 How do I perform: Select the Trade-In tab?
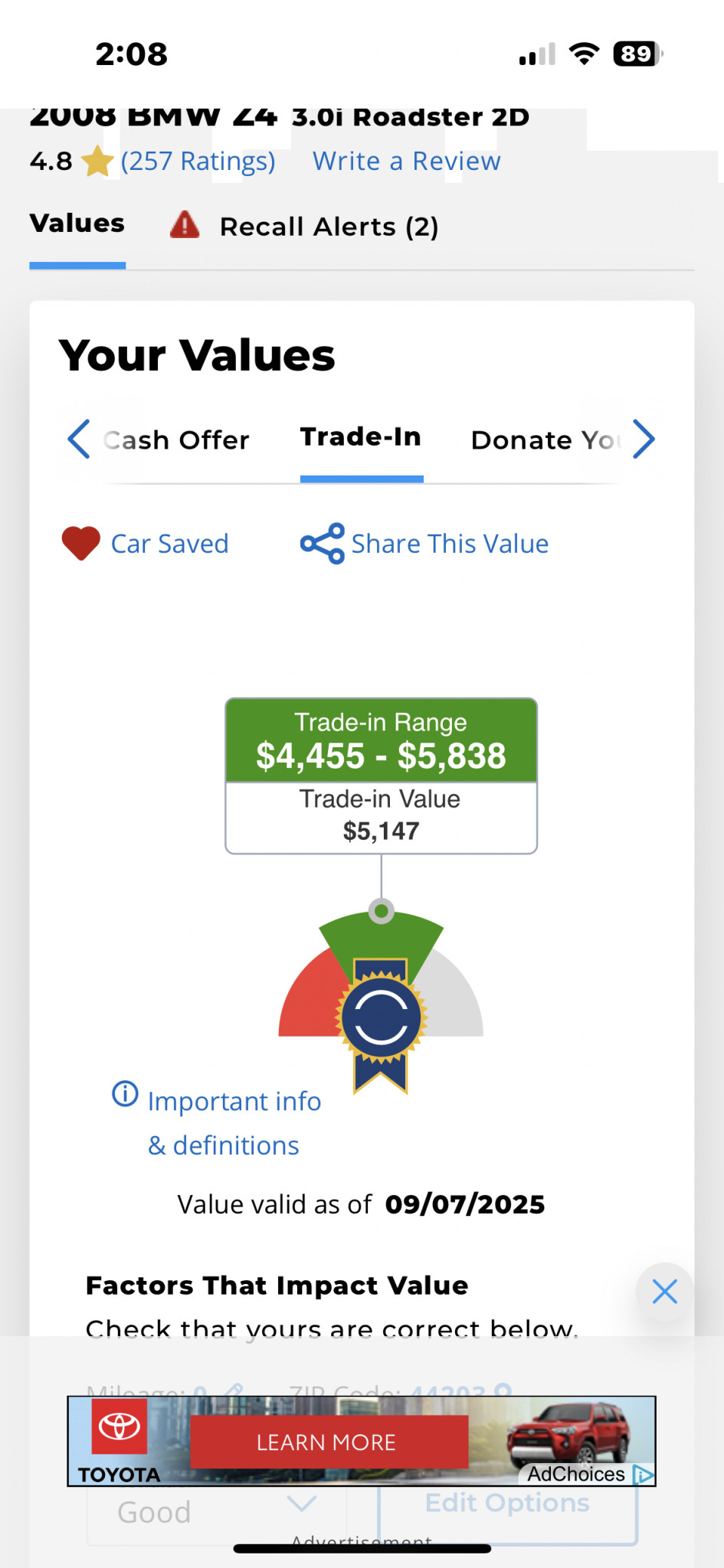point(361,438)
